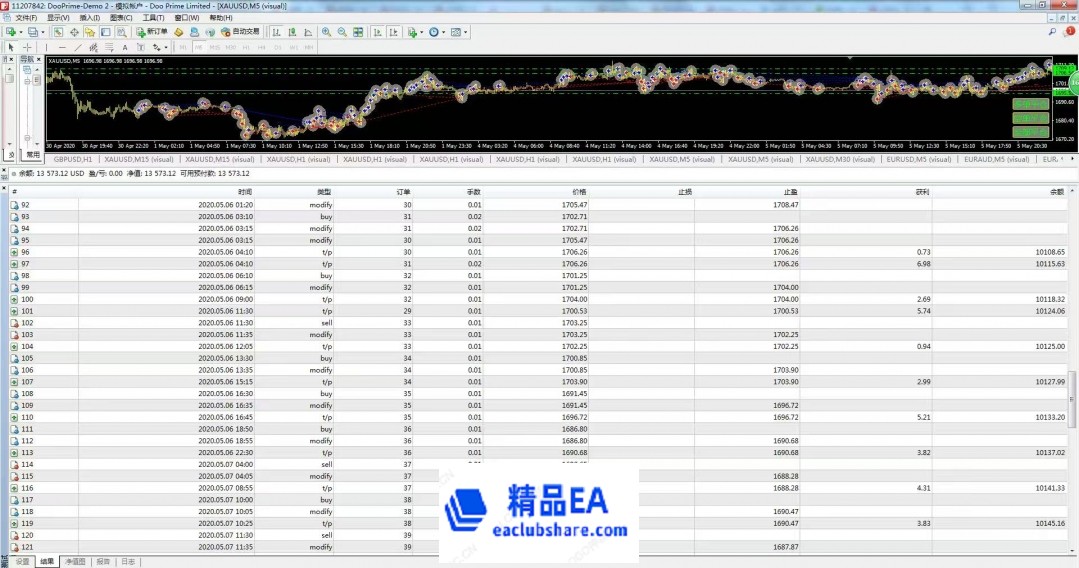Select the crosshair cursor tool
This screenshot has width=1079, height=568.
(x=27, y=47)
